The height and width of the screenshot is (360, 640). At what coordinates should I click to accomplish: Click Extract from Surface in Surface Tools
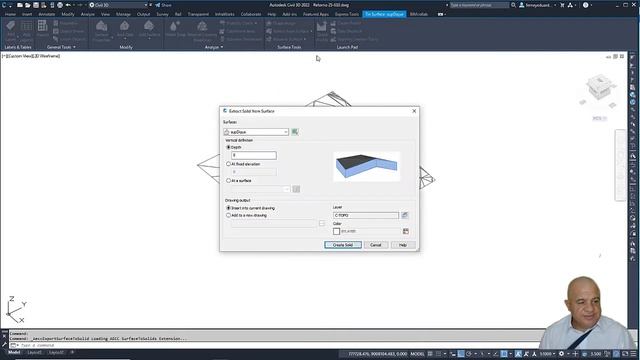click(x=289, y=31)
